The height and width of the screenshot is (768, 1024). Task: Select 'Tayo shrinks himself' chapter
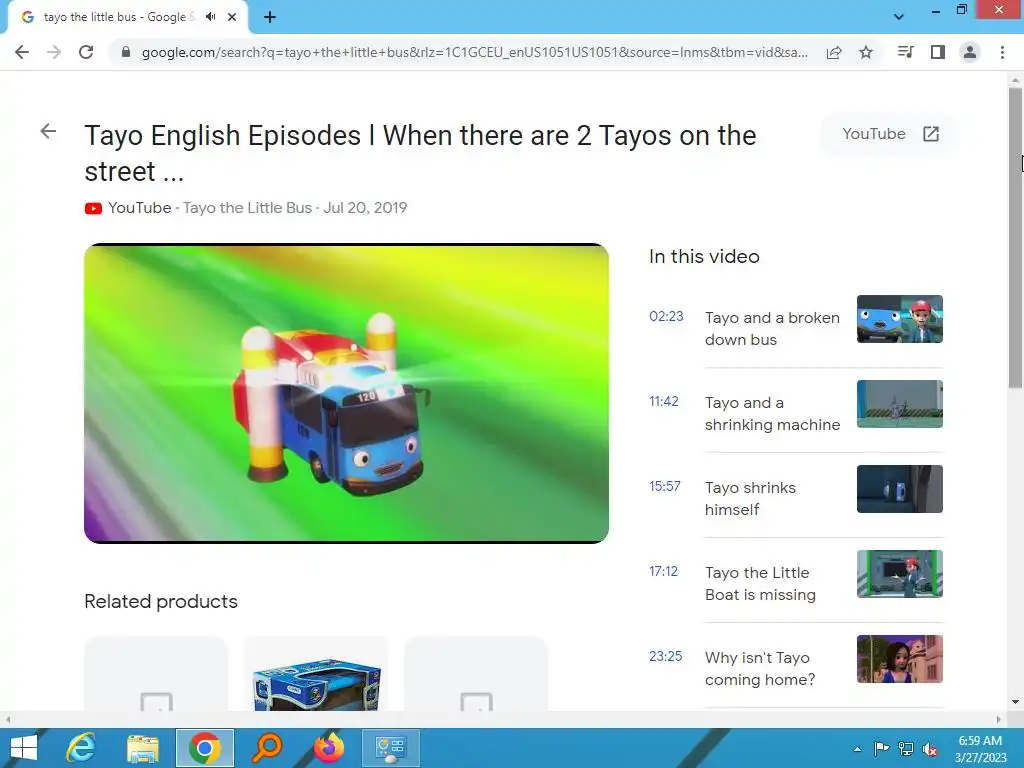point(750,498)
